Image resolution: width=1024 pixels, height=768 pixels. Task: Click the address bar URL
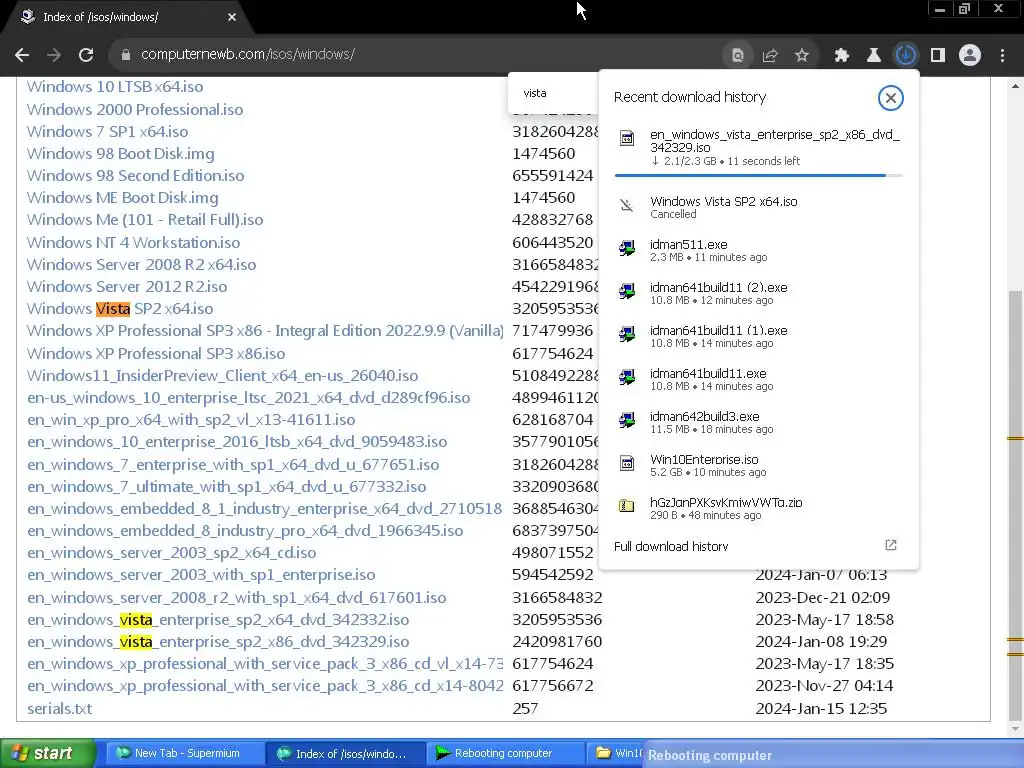248,55
